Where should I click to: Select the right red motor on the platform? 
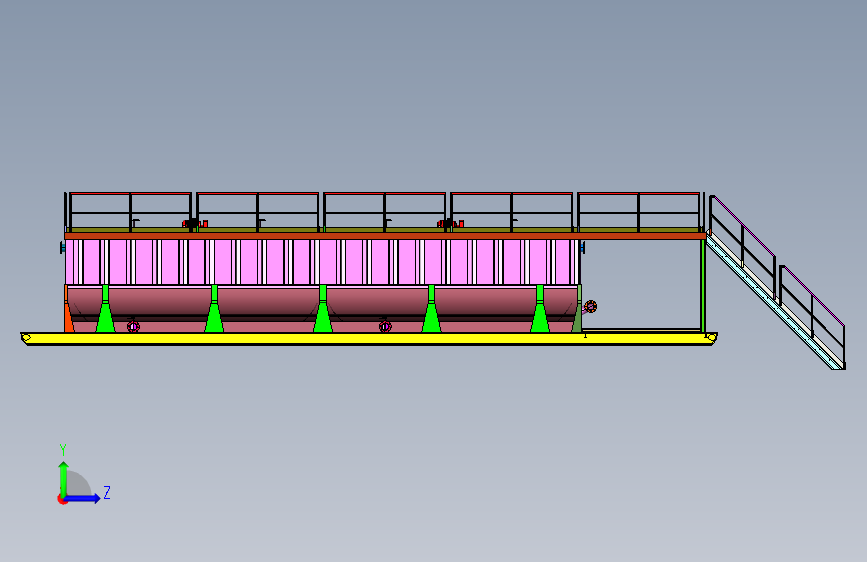pyautogui.click(x=450, y=223)
